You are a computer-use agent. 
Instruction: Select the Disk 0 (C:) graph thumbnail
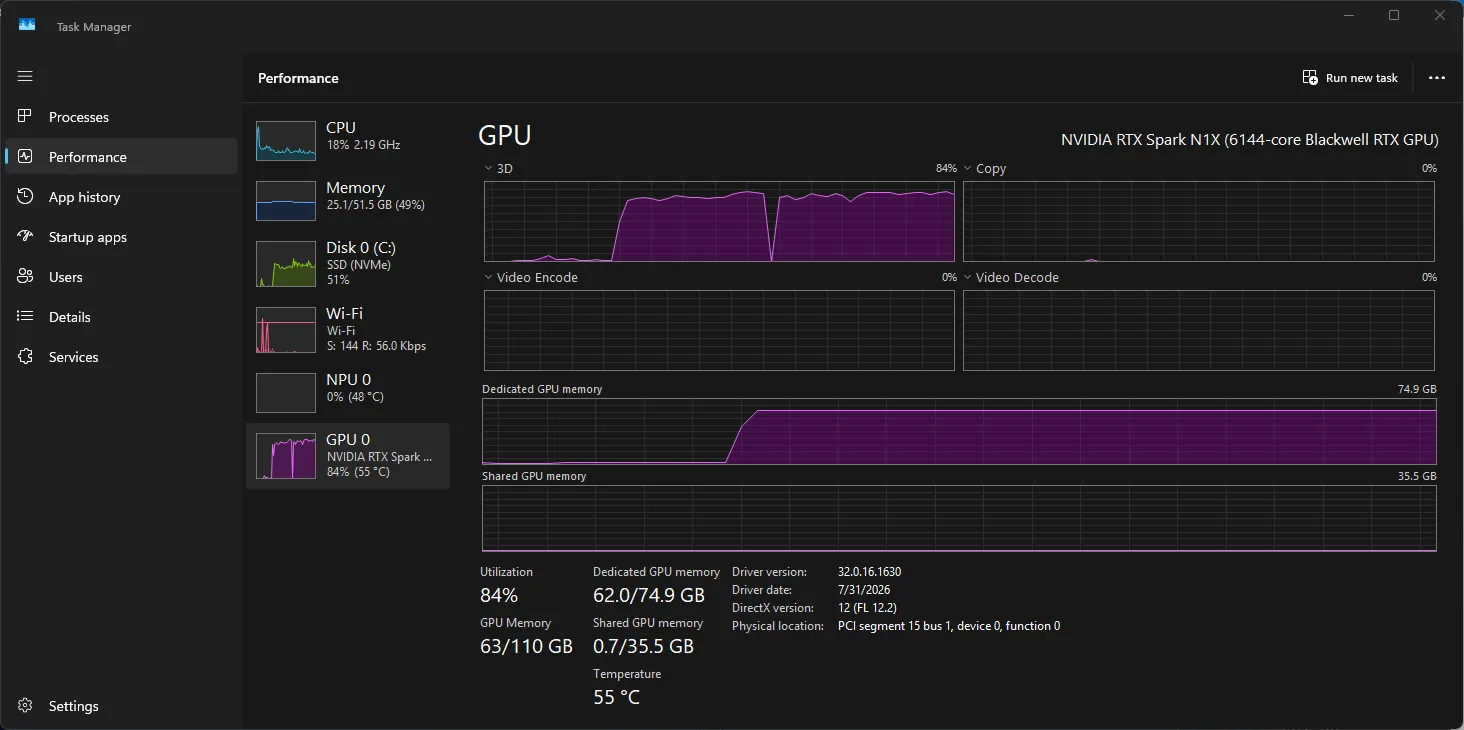pos(286,264)
